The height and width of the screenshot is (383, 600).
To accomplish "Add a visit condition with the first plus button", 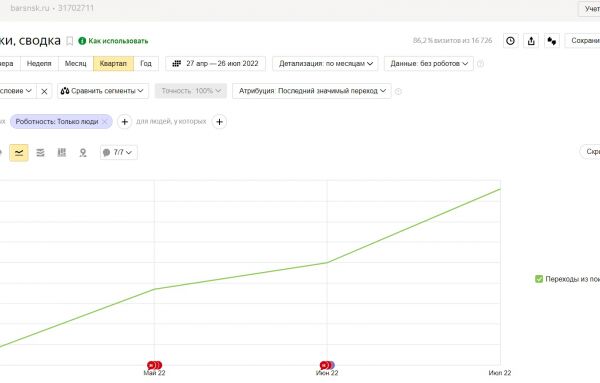I will pos(124,122).
